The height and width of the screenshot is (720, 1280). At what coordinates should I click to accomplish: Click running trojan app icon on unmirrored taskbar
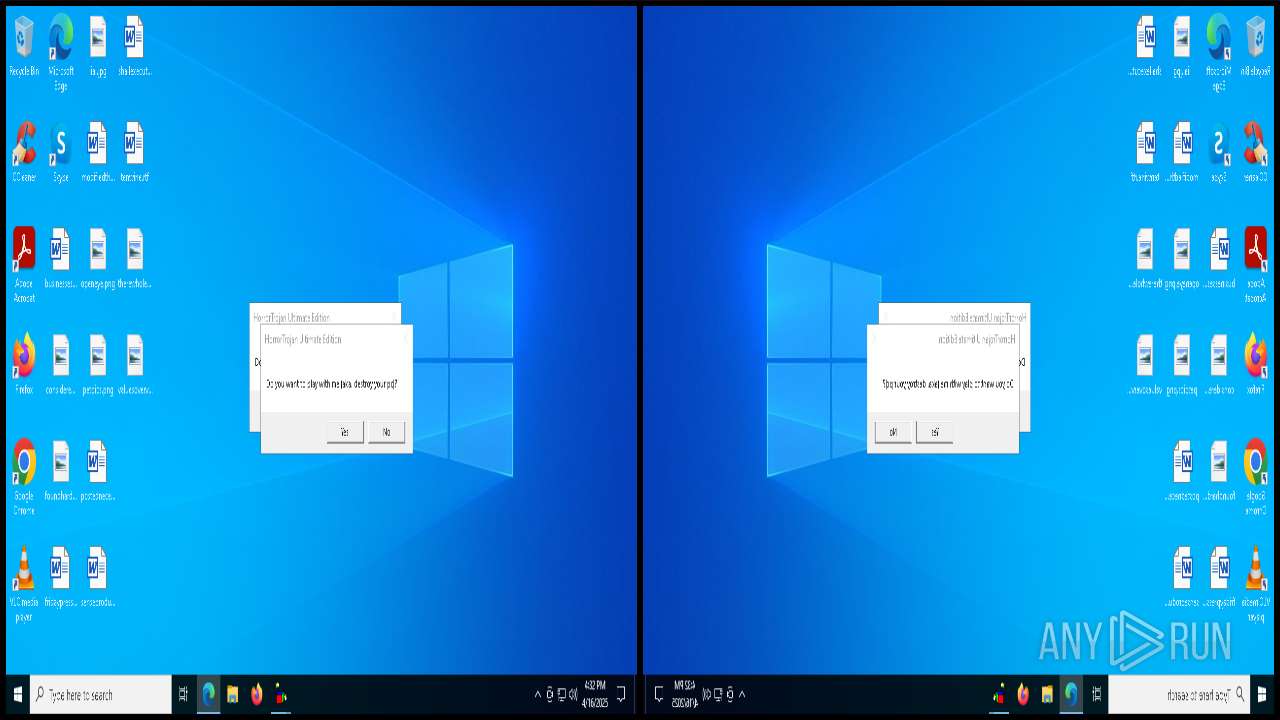point(281,694)
